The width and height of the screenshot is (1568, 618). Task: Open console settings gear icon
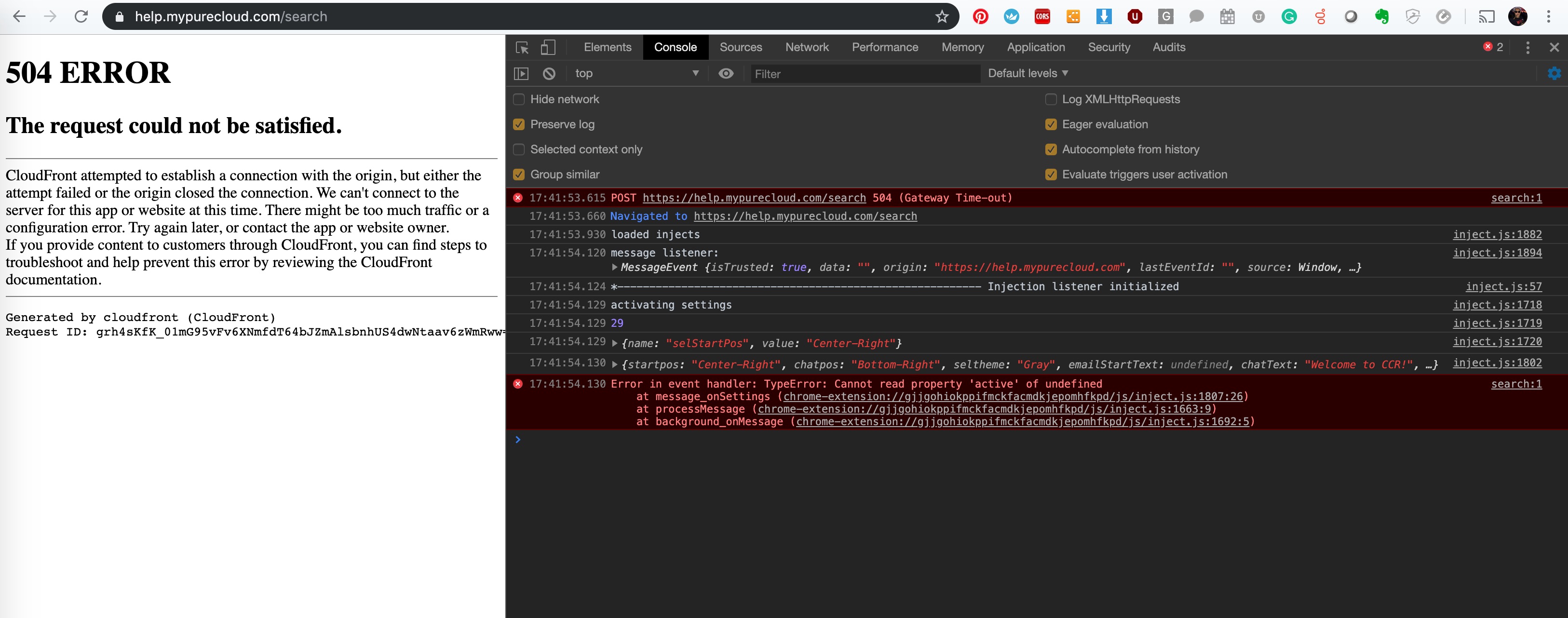1554,74
